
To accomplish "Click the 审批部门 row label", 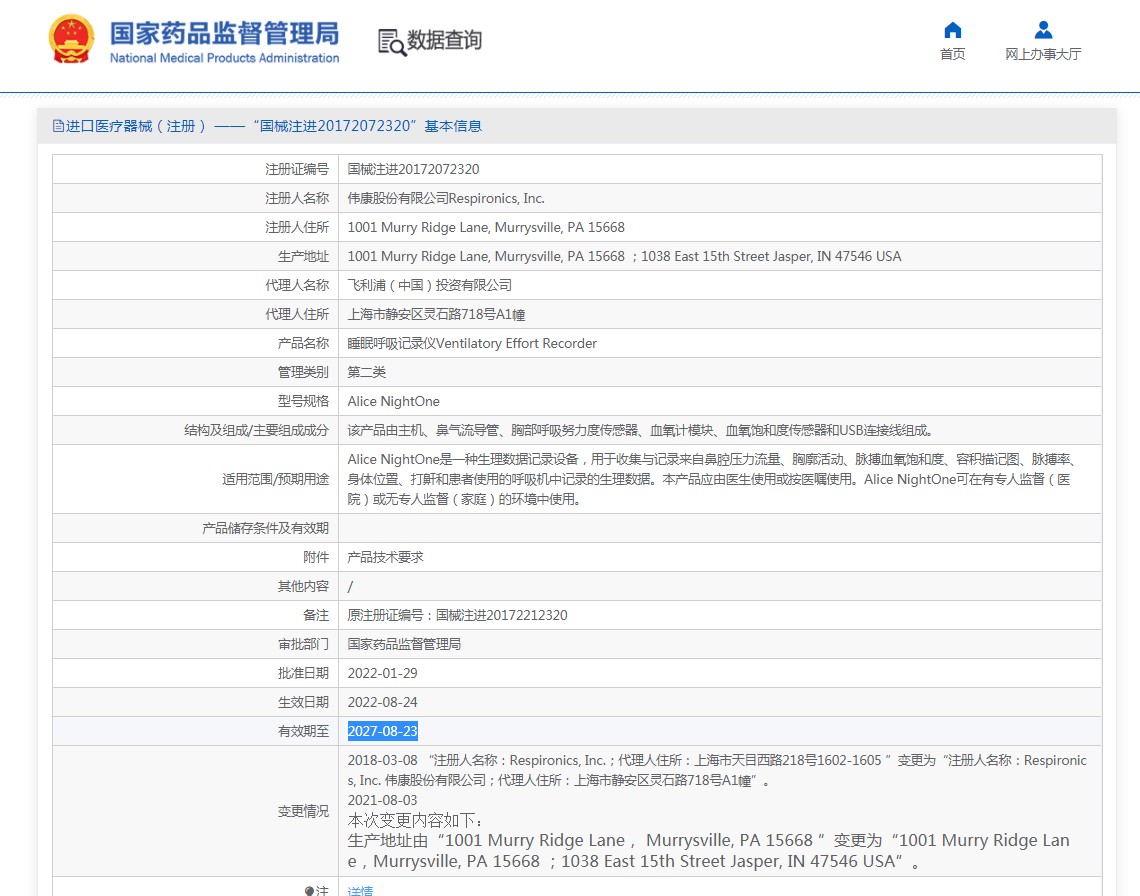I will coord(303,644).
